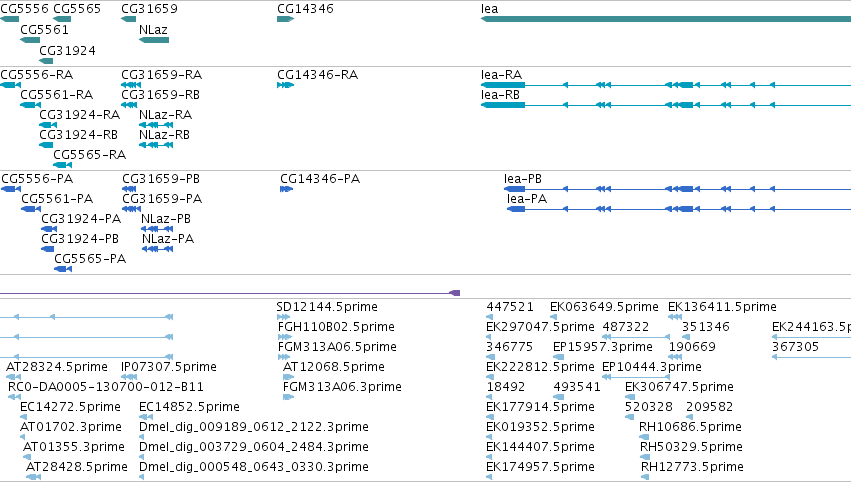Image resolution: width=851 pixels, height=482 pixels.
Task: Select the lea-RB transcript exon block
Action: click(x=503, y=105)
